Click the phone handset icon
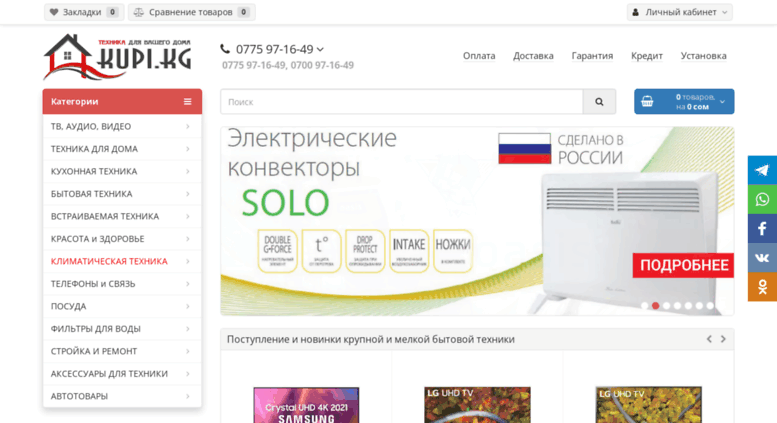777x423 pixels. click(x=225, y=49)
